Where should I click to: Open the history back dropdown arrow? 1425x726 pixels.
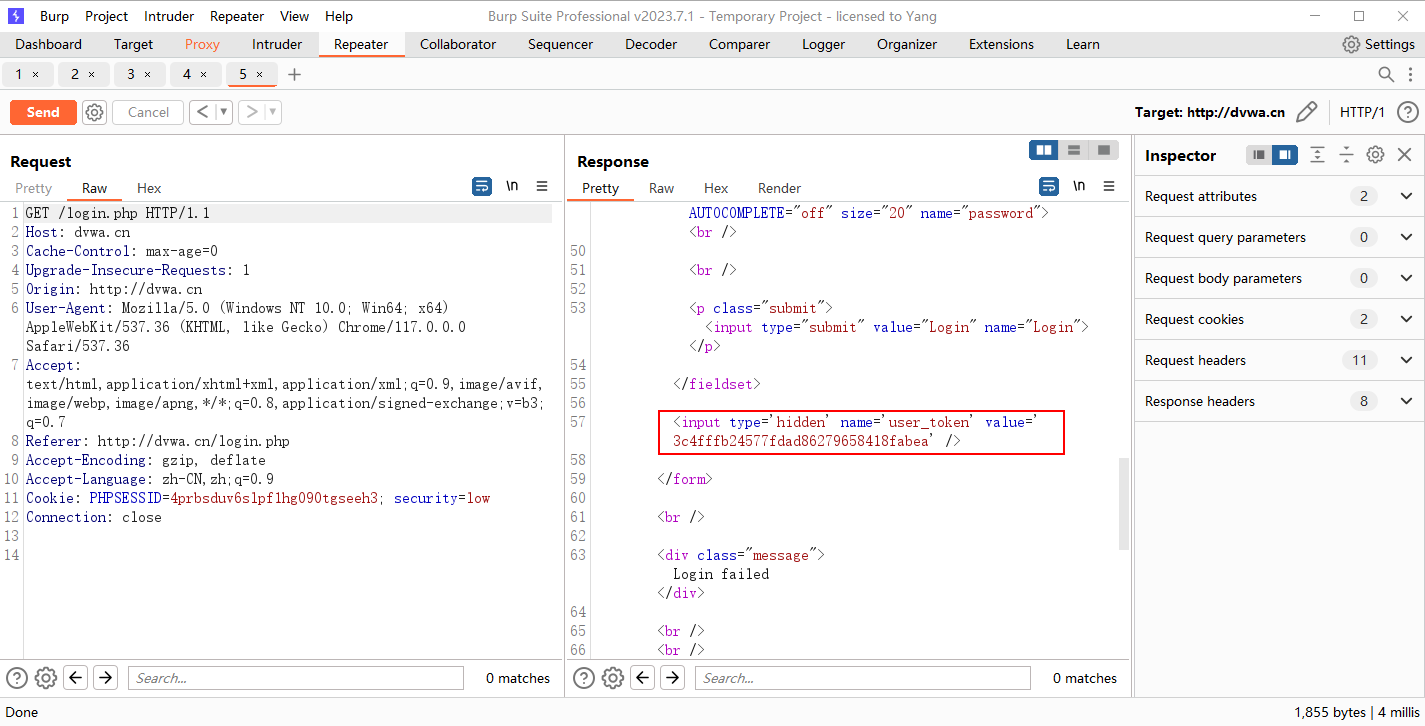click(x=223, y=113)
